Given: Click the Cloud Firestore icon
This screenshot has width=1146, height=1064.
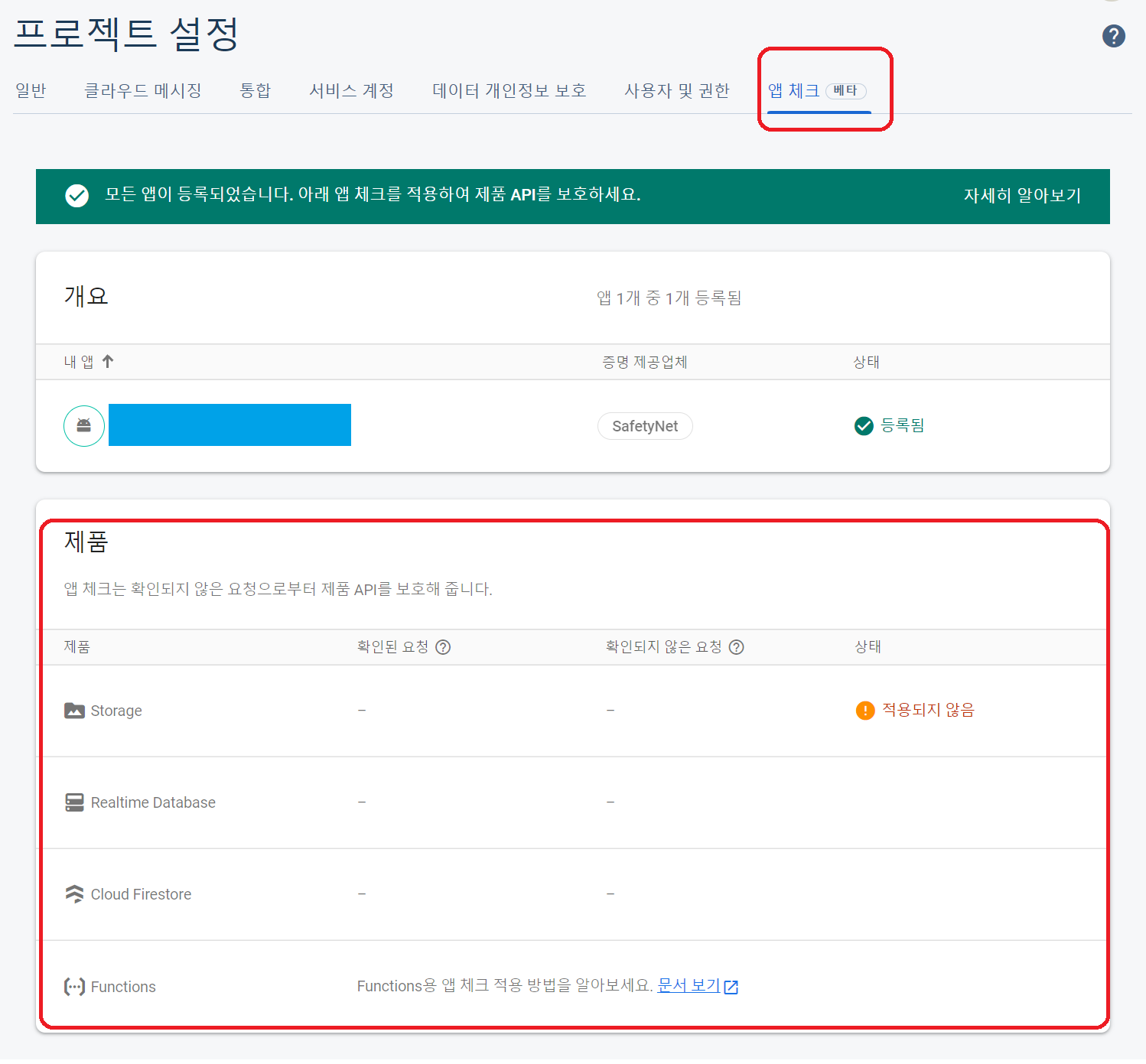Looking at the screenshot, I should (x=74, y=894).
